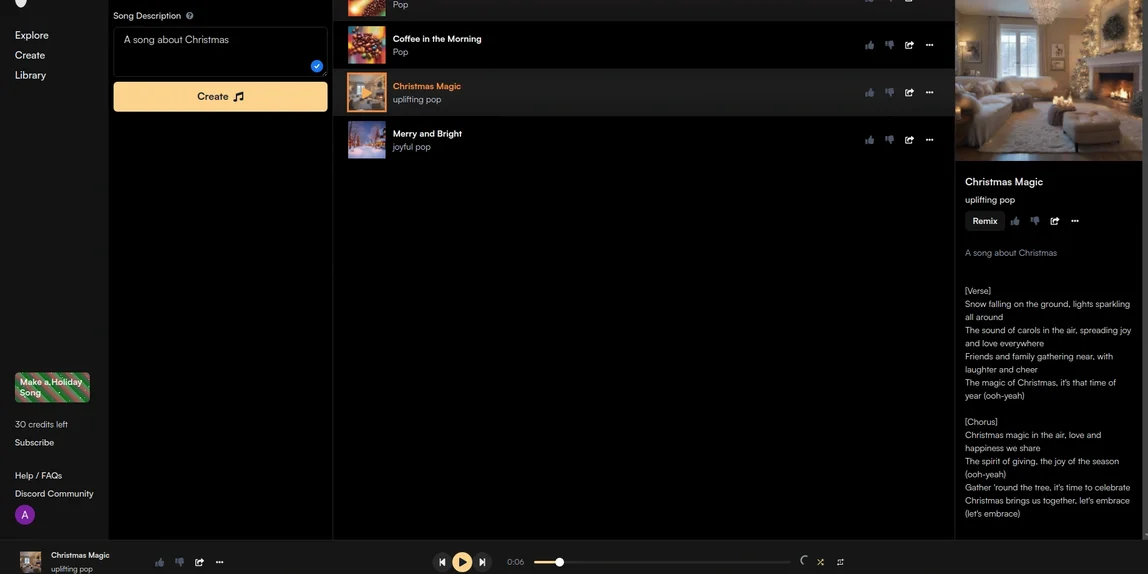Skip to the previous track
Image resolution: width=1148 pixels, height=574 pixels.
coord(442,562)
